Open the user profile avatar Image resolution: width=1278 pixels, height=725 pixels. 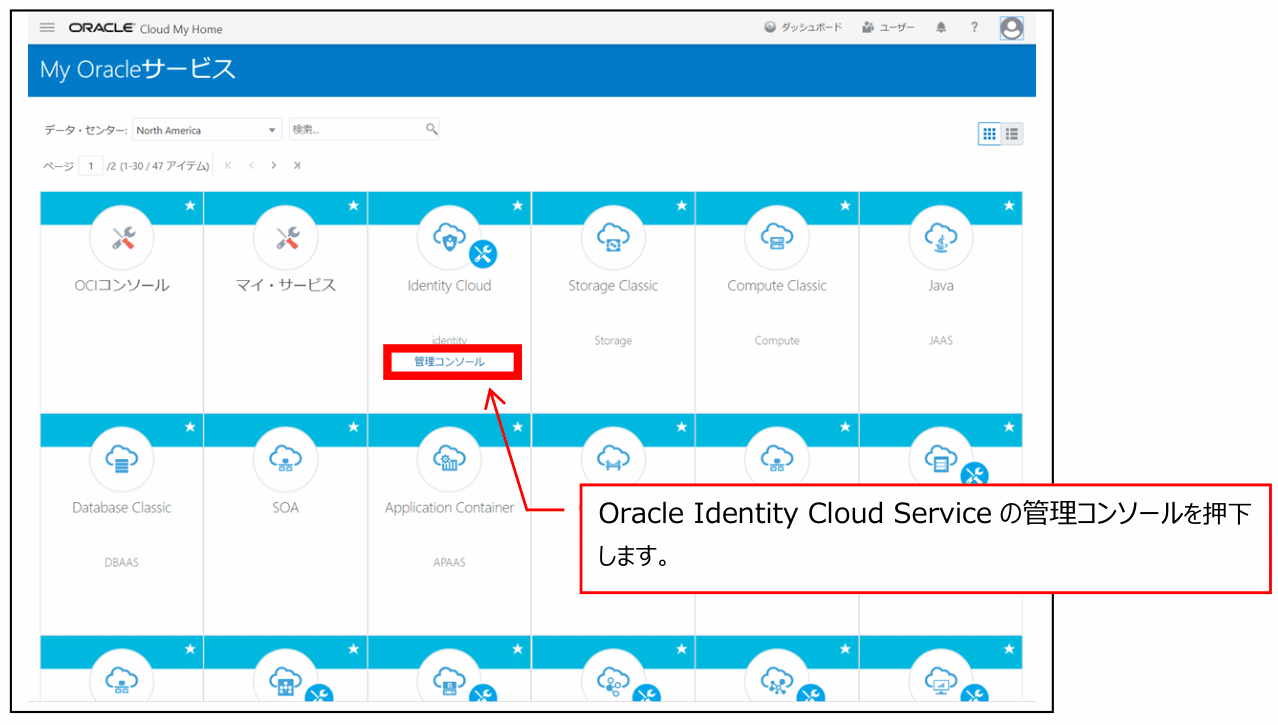tap(1012, 28)
